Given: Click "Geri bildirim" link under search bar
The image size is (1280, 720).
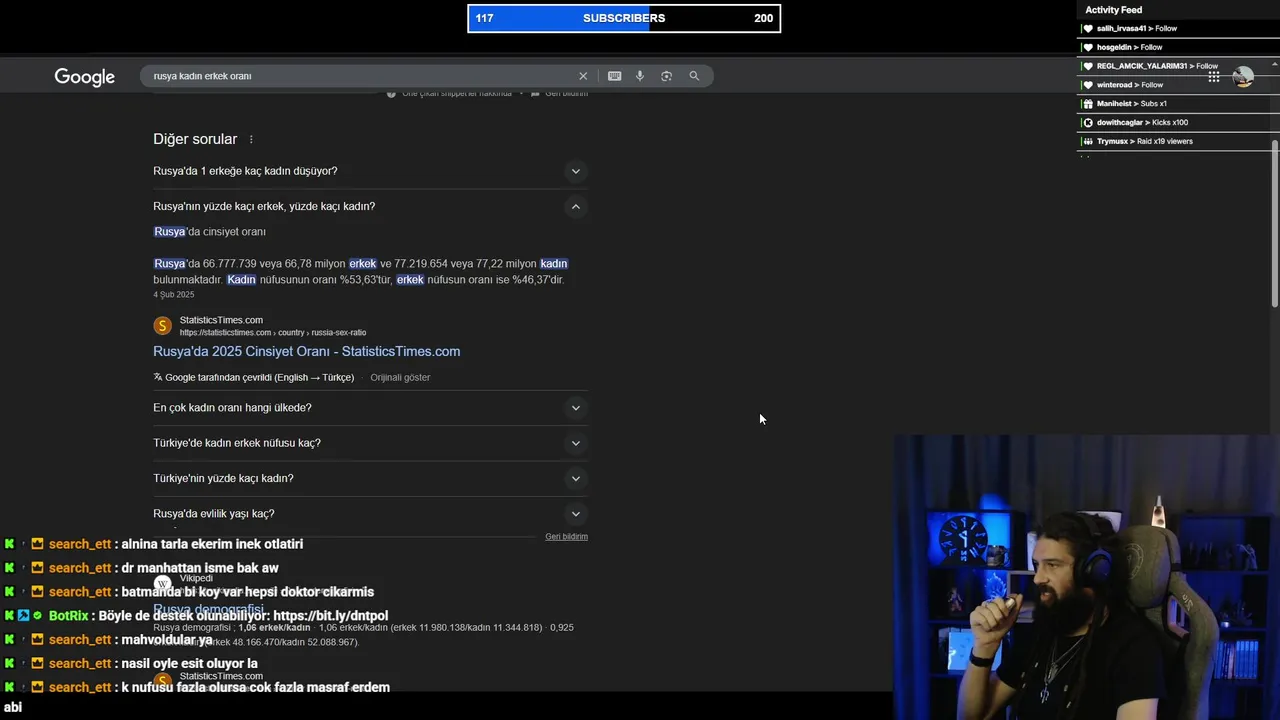Looking at the screenshot, I should 566,94.
